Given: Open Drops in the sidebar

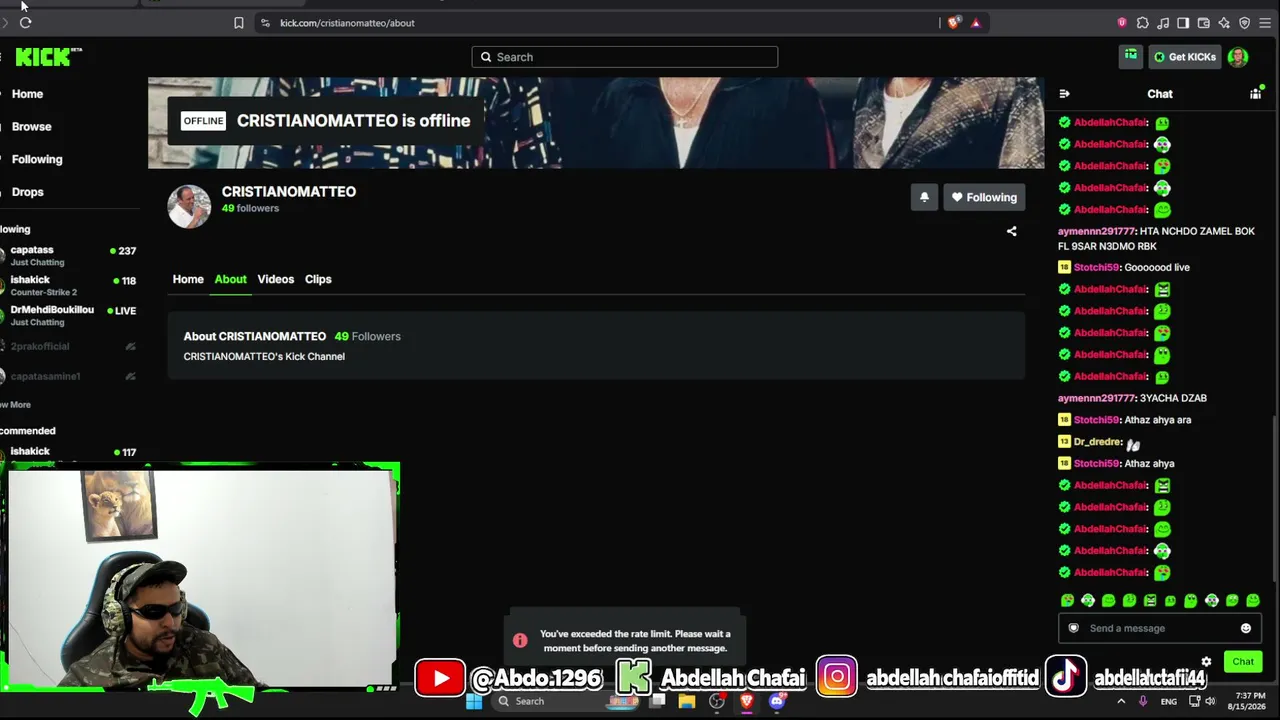Looking at the screenshot, I should click(x=28, y=192).
